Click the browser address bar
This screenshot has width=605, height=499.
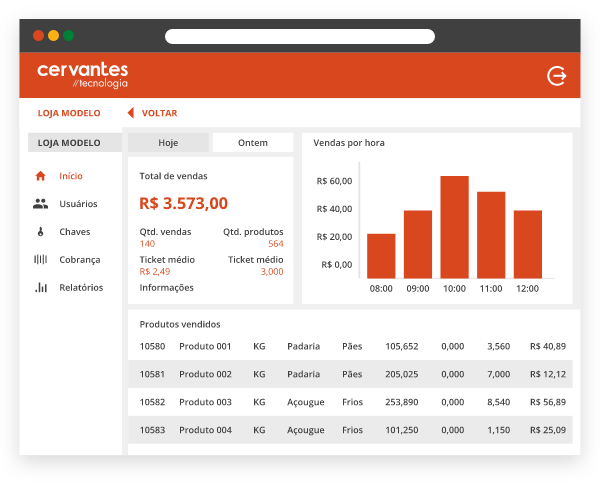(x=300, y=36)
